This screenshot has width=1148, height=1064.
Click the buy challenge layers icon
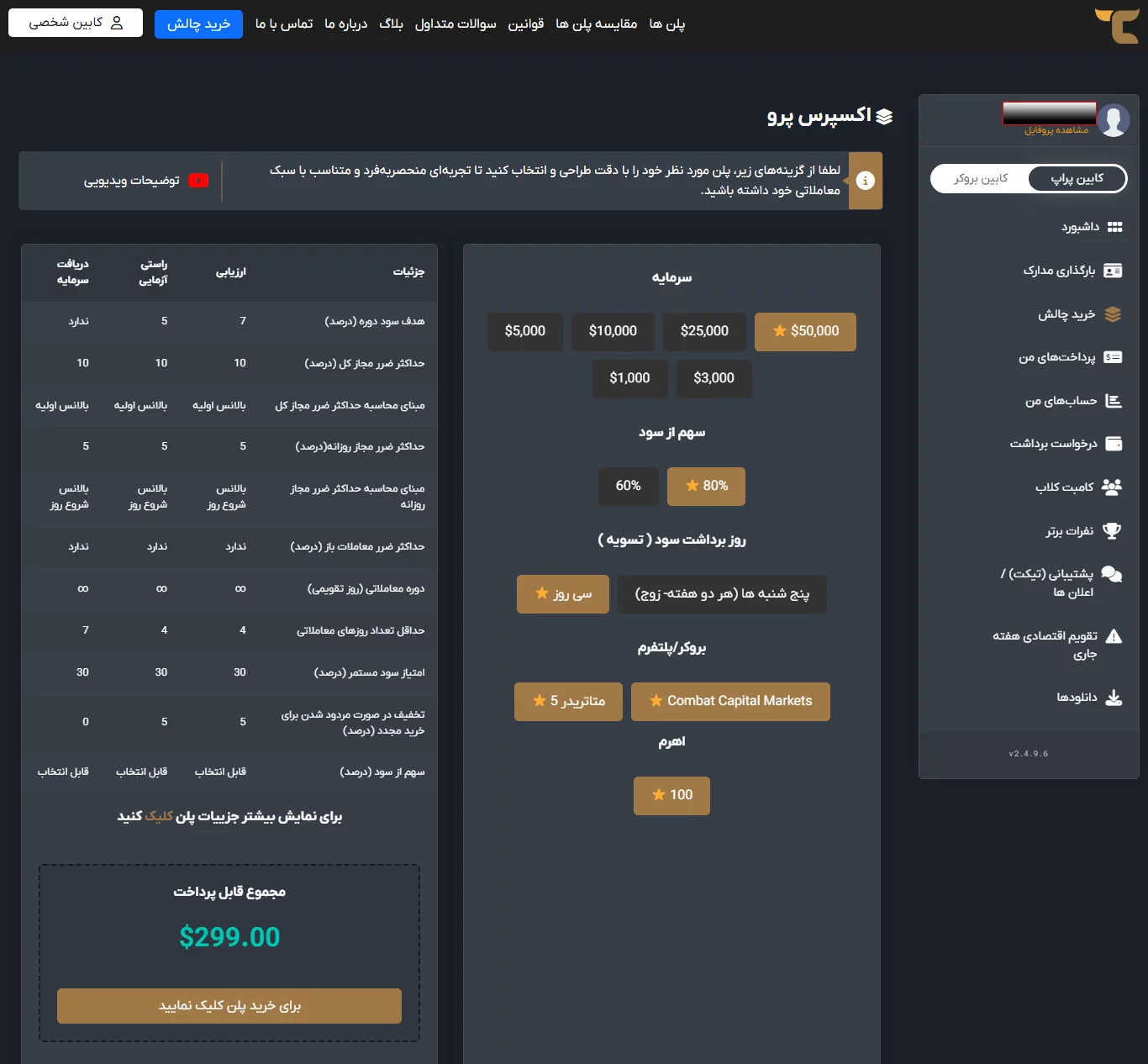pyautogui.click(x=1113, y=314)
